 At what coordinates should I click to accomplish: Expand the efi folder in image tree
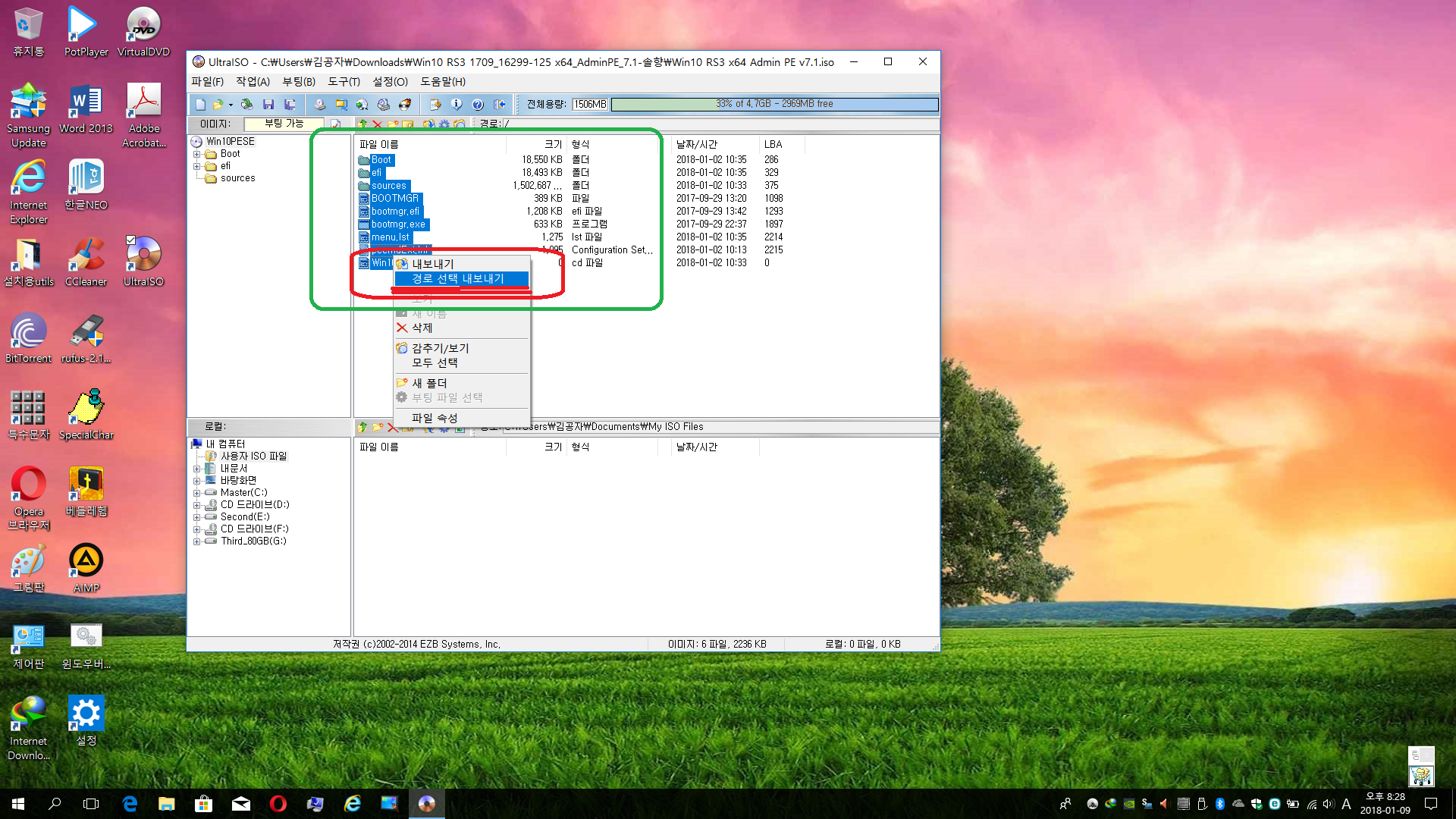[196, 166]
